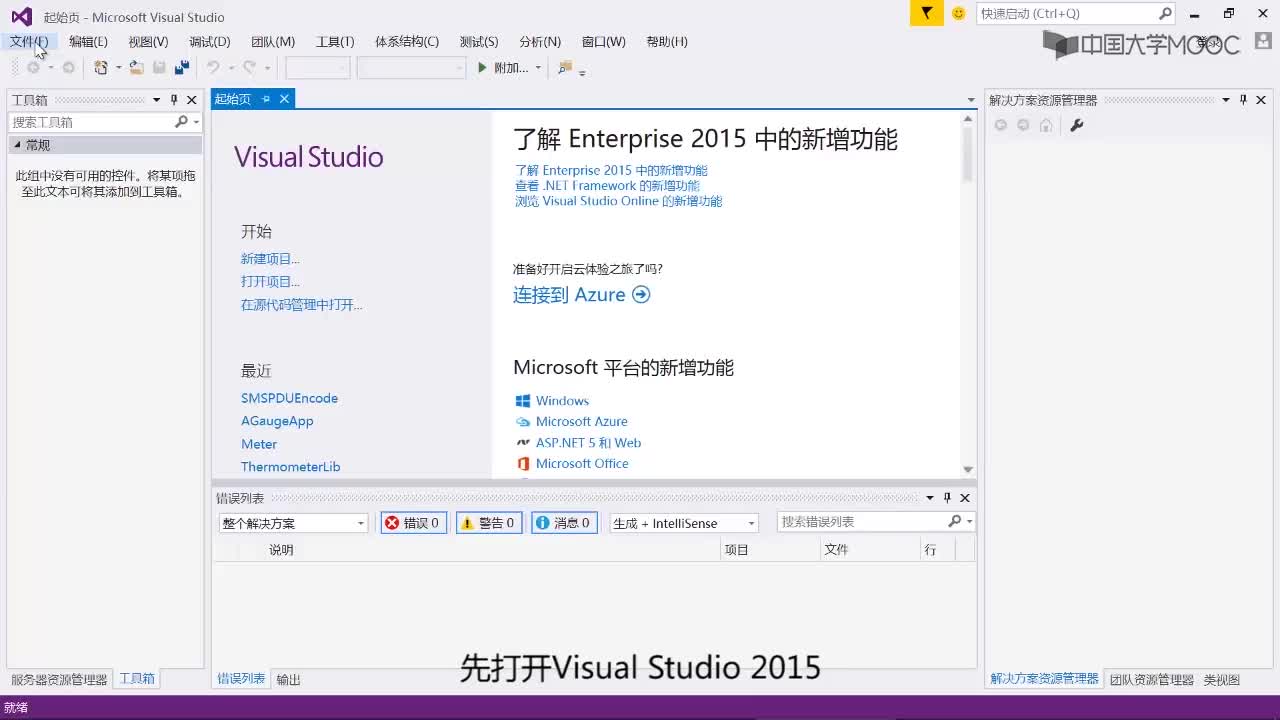This screenshot has height=720, width=1280.
Task: Open the 工具箱 panel options dropdown arrow
Action: pos(156,100)
